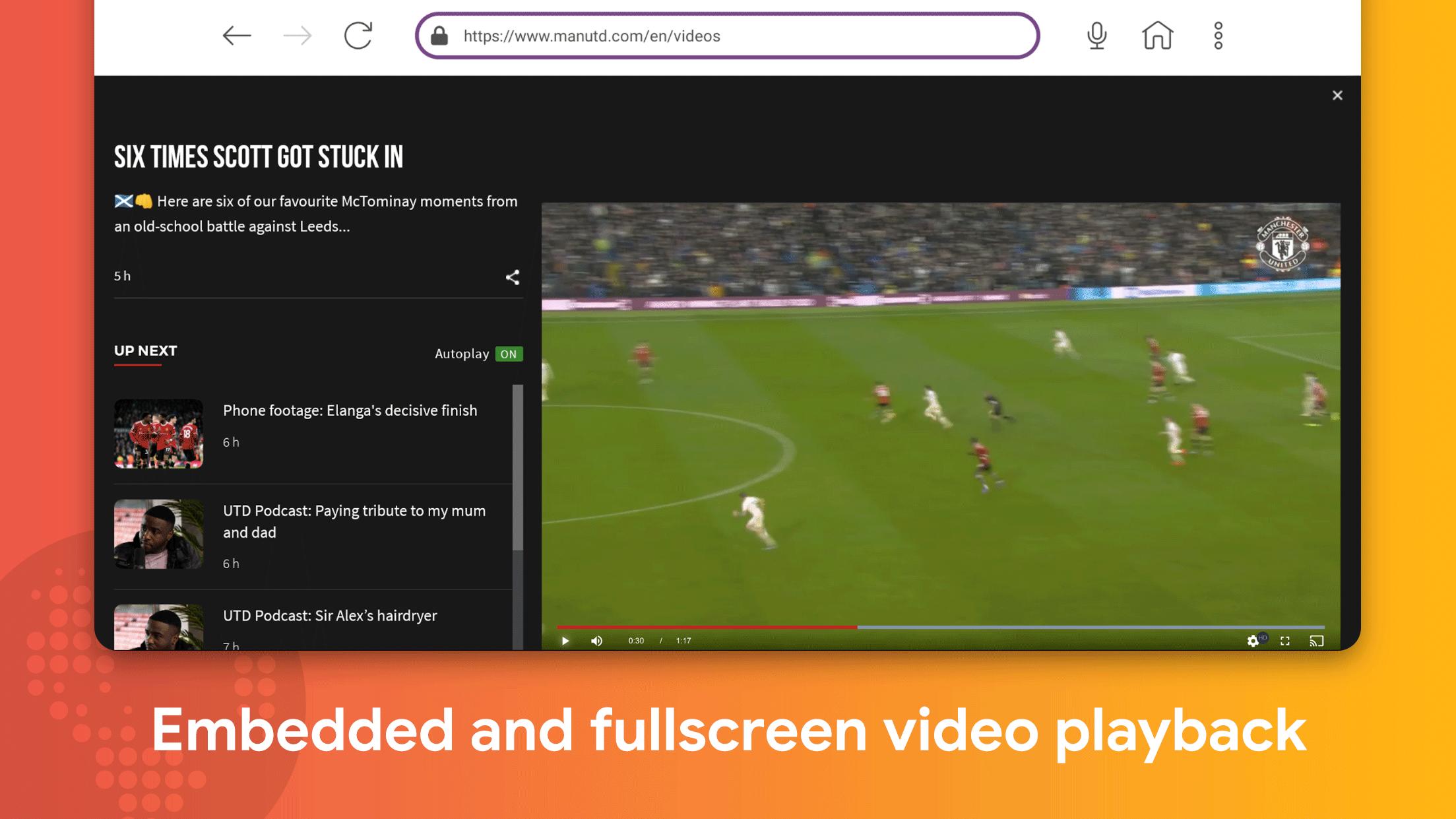
Task: Click the video description about McTominay moments
Action: point(316,214)
